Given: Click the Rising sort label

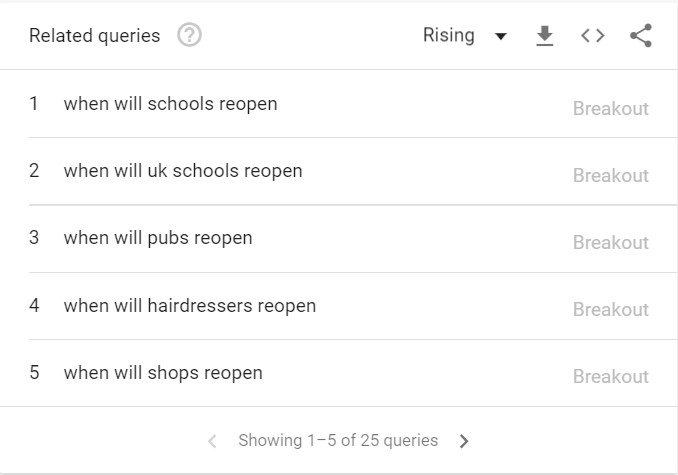Looking at the screenshot, I should [x=449, y=36].
